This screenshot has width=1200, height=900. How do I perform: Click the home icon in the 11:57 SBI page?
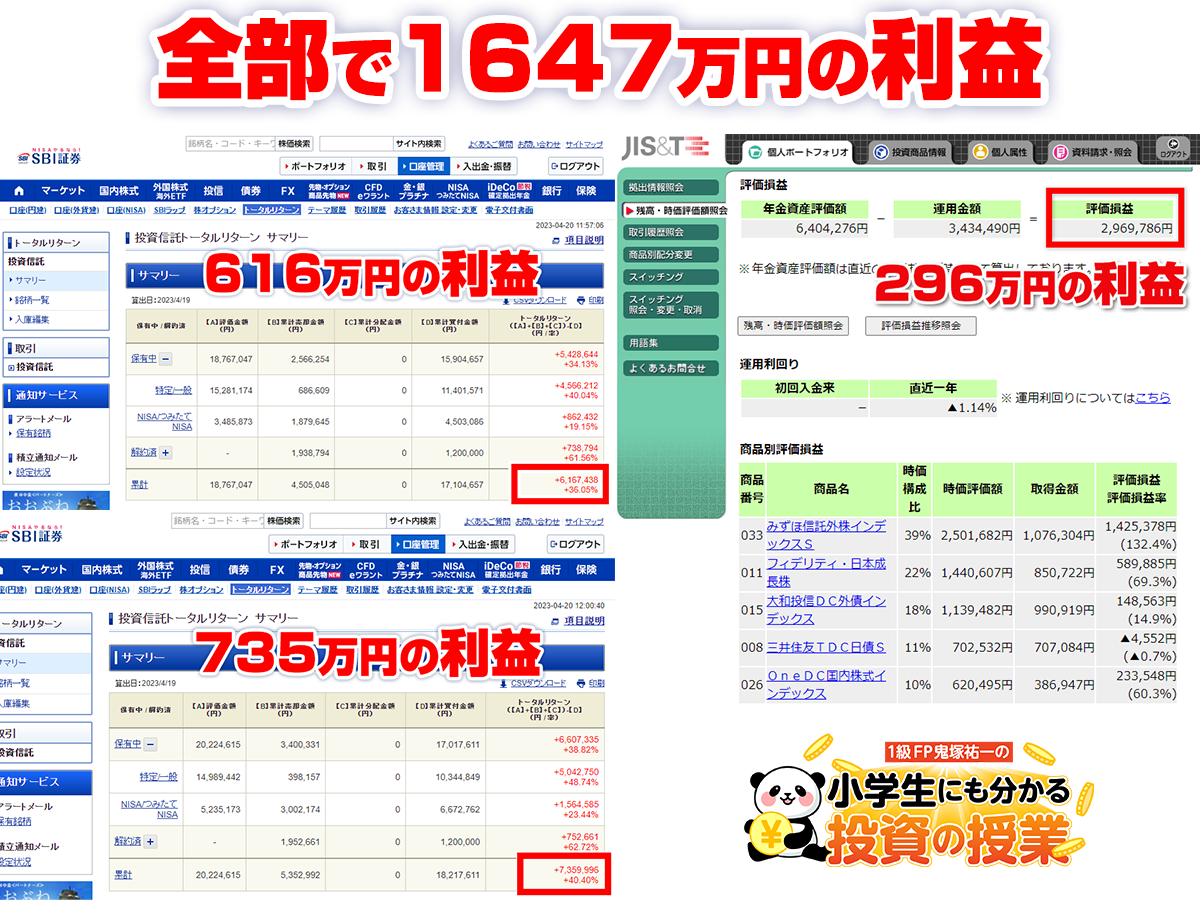[19, 191]
